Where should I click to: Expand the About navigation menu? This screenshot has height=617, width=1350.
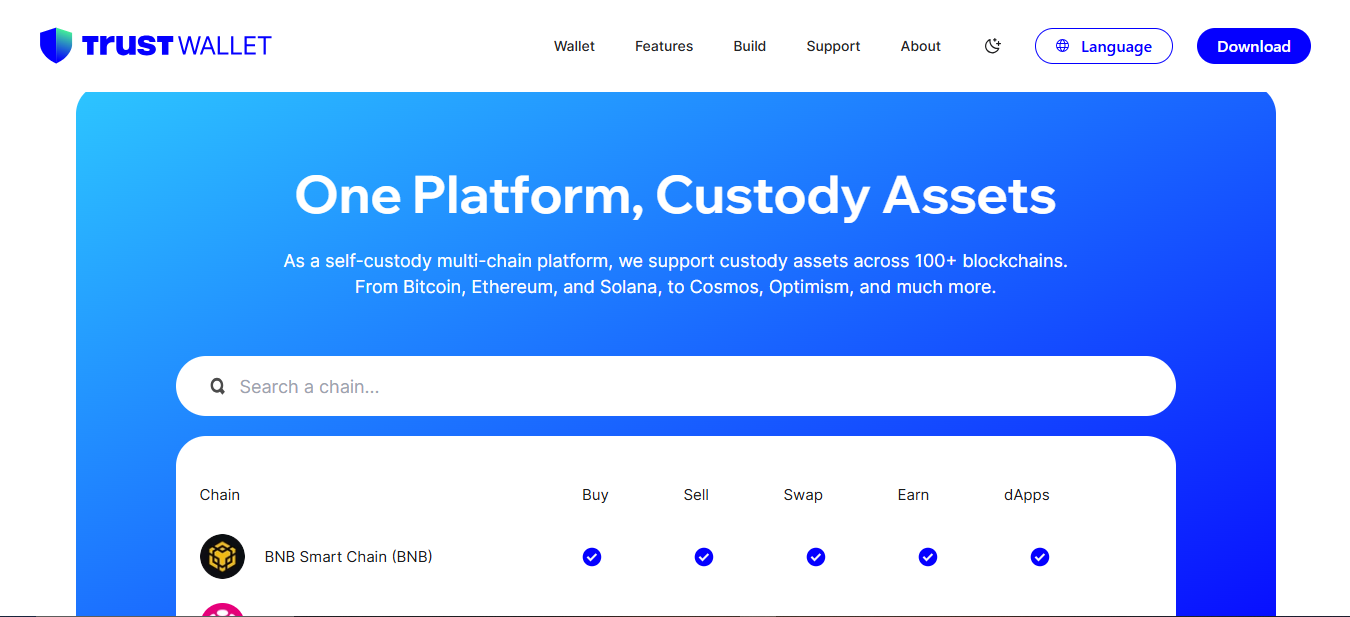[x=920, y=46]
